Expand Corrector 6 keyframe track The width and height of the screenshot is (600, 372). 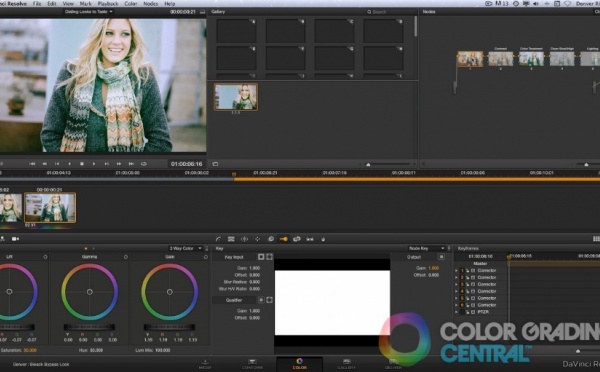tap(456, 305)
